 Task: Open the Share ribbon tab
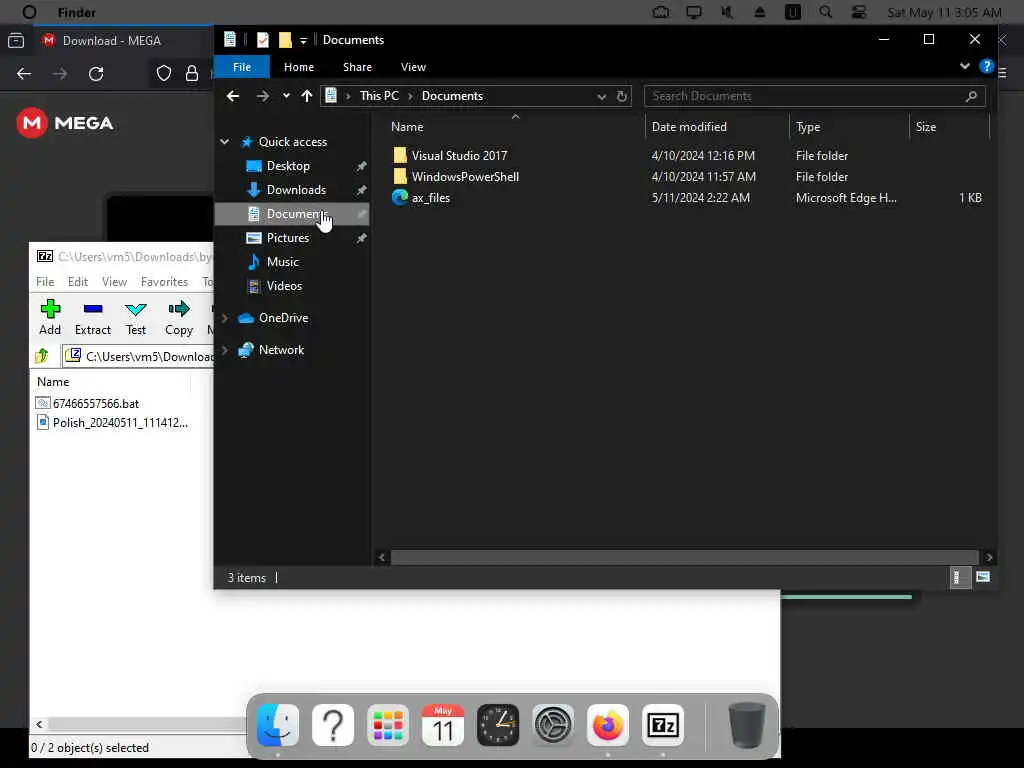click(x=357, y=67)
